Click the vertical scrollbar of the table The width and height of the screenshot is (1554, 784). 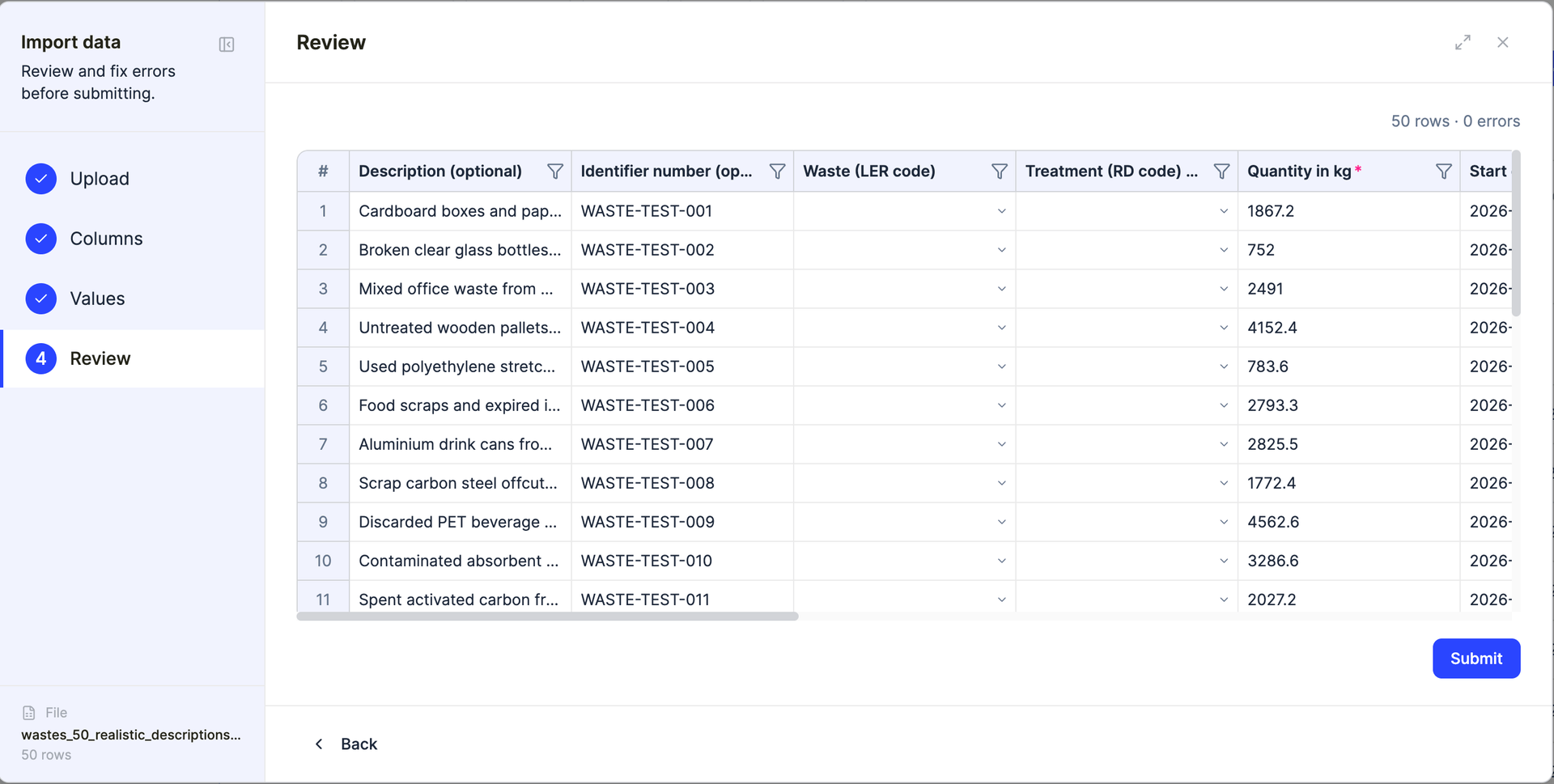(1516, 234)
